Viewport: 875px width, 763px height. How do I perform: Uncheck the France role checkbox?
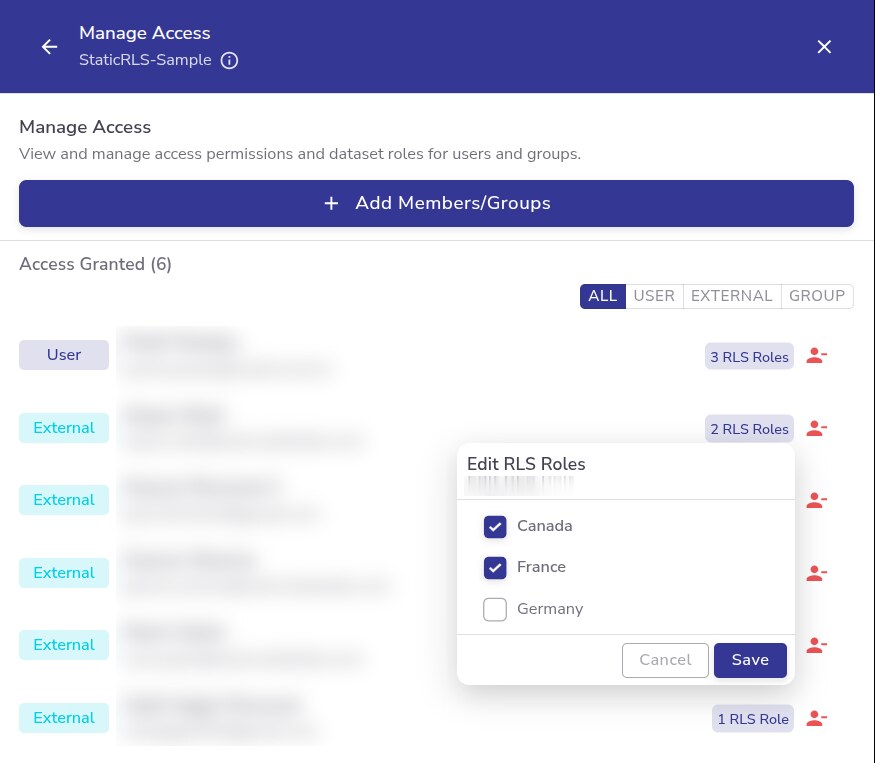point(495,568)
